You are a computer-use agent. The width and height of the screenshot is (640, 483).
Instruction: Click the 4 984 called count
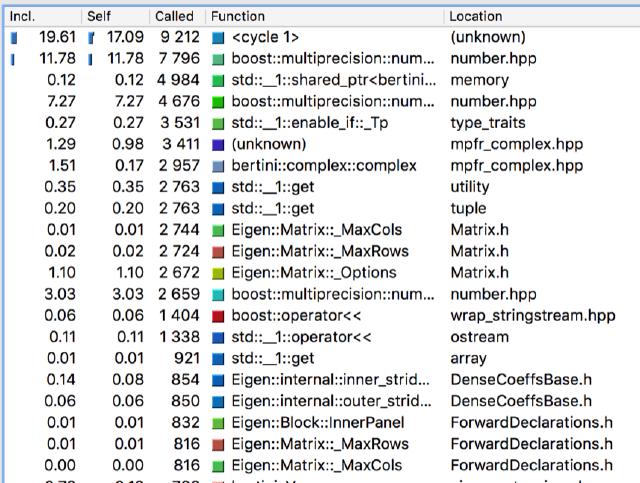point(178,80)
